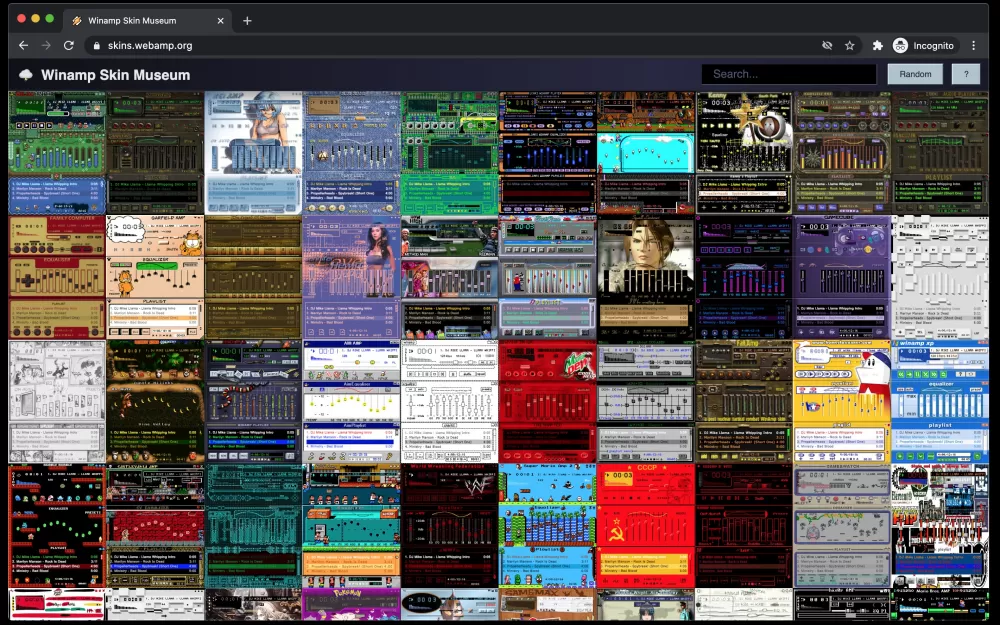Open Chrome's three-dot menu

coord(973,45)
